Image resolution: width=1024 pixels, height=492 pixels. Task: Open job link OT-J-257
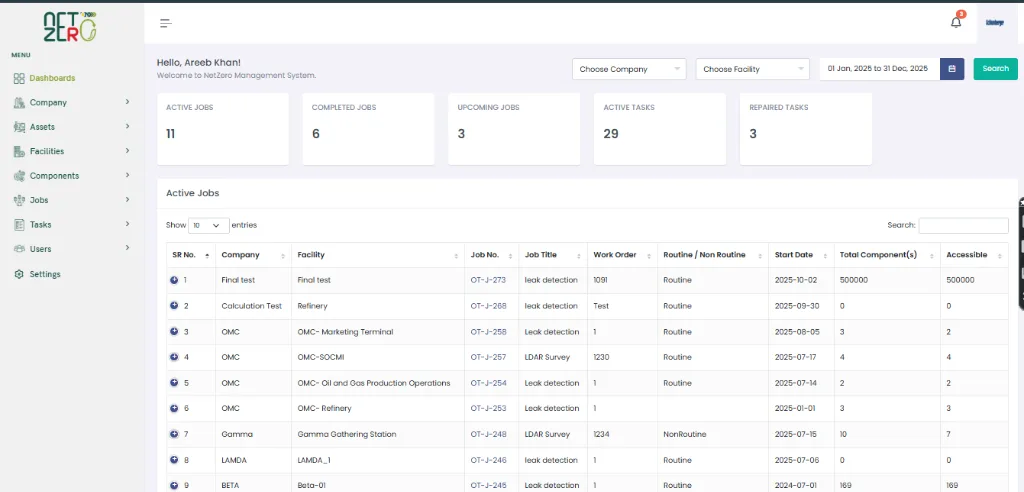(x=488, y=357)
